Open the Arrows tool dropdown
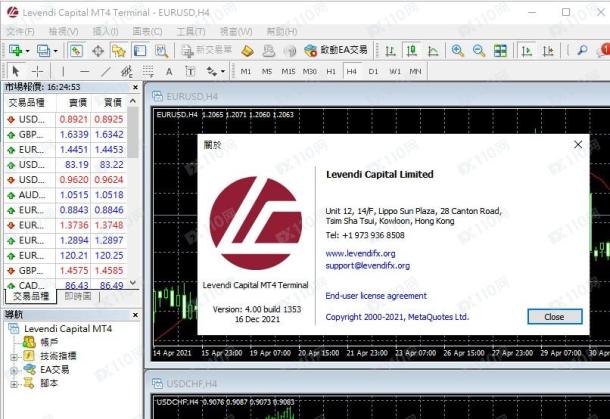This screenshot has width=610, height=419. (x=223, y=72)
